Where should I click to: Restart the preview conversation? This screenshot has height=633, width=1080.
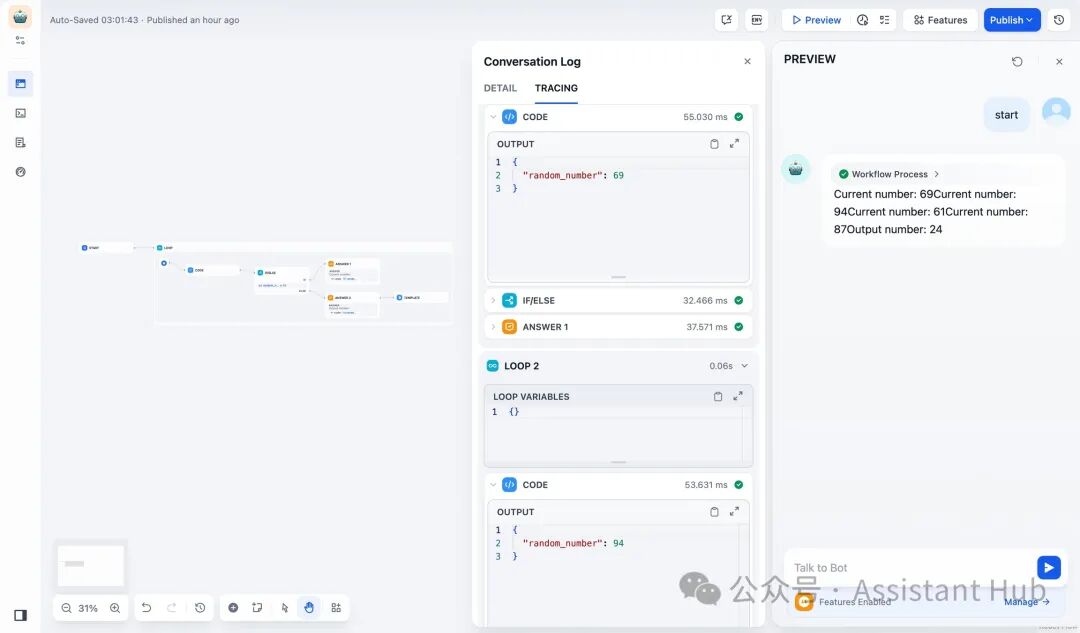coord(1017,61)
